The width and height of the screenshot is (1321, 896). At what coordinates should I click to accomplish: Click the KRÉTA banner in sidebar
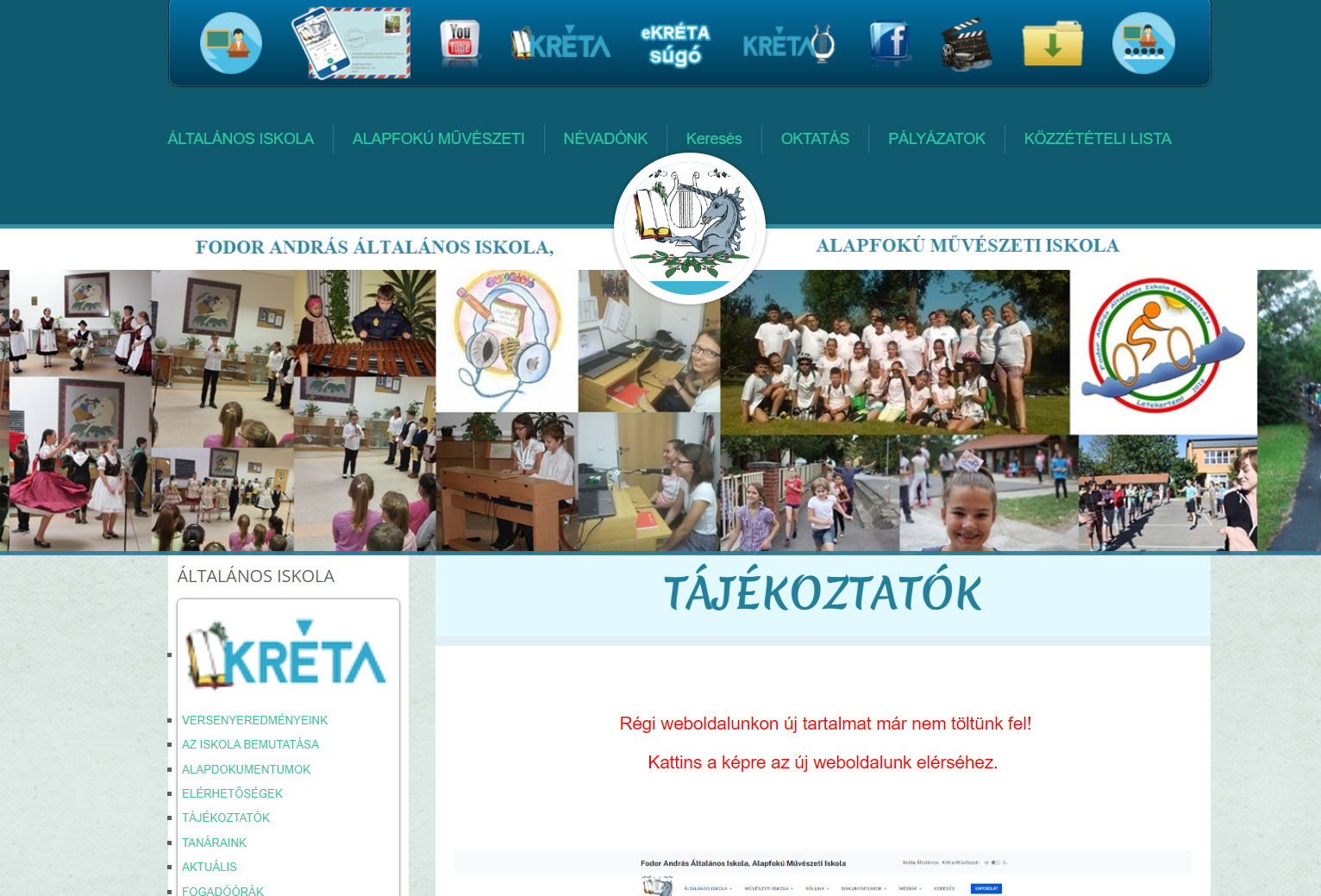point(287,655)
